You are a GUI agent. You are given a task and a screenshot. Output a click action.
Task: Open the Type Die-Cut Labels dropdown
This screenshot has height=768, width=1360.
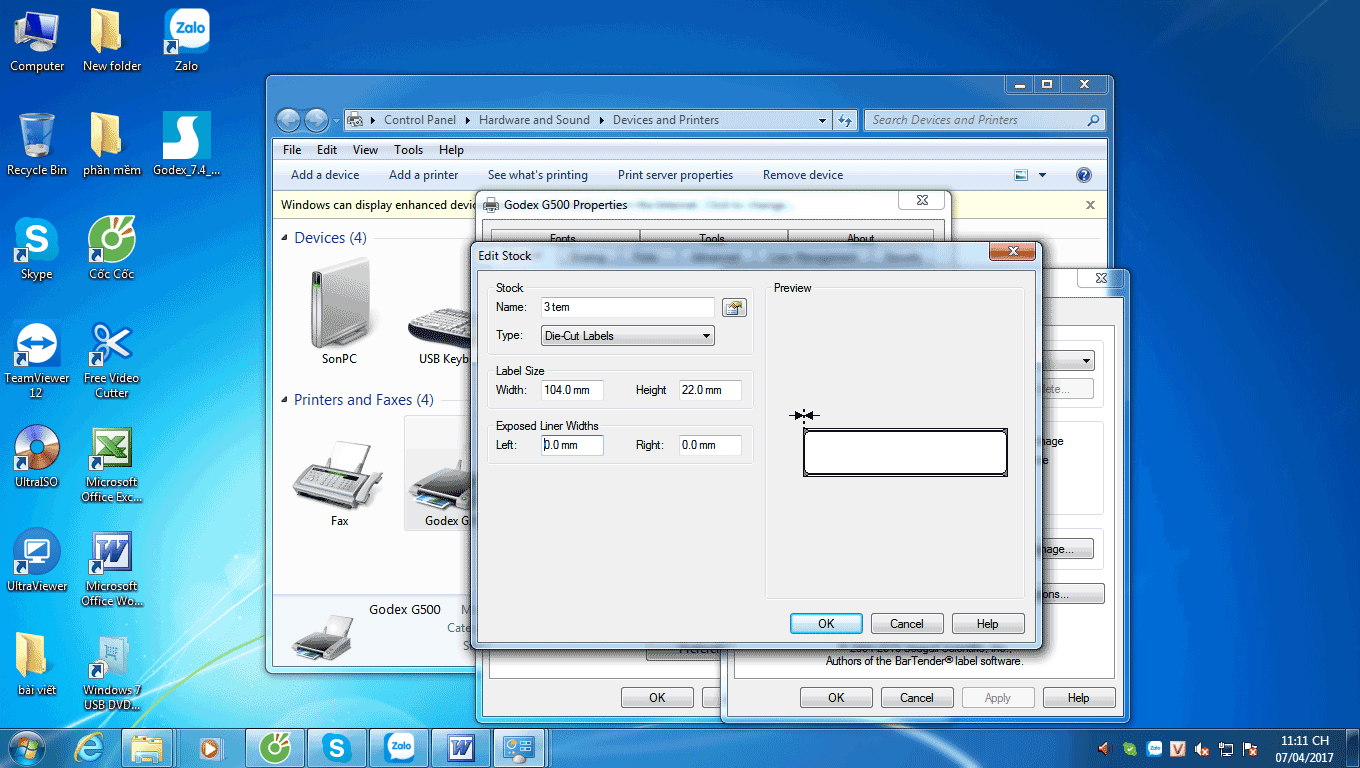point(628,336)
